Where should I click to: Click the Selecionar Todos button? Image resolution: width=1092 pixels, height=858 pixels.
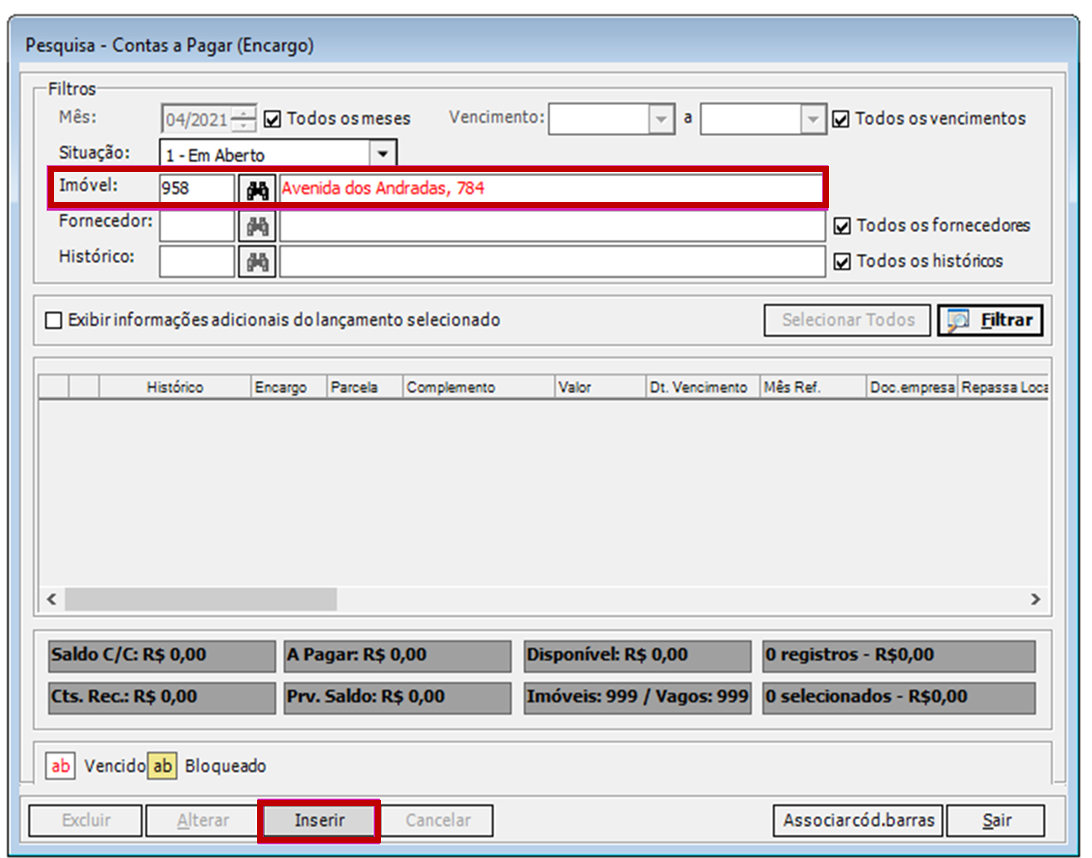847,320
